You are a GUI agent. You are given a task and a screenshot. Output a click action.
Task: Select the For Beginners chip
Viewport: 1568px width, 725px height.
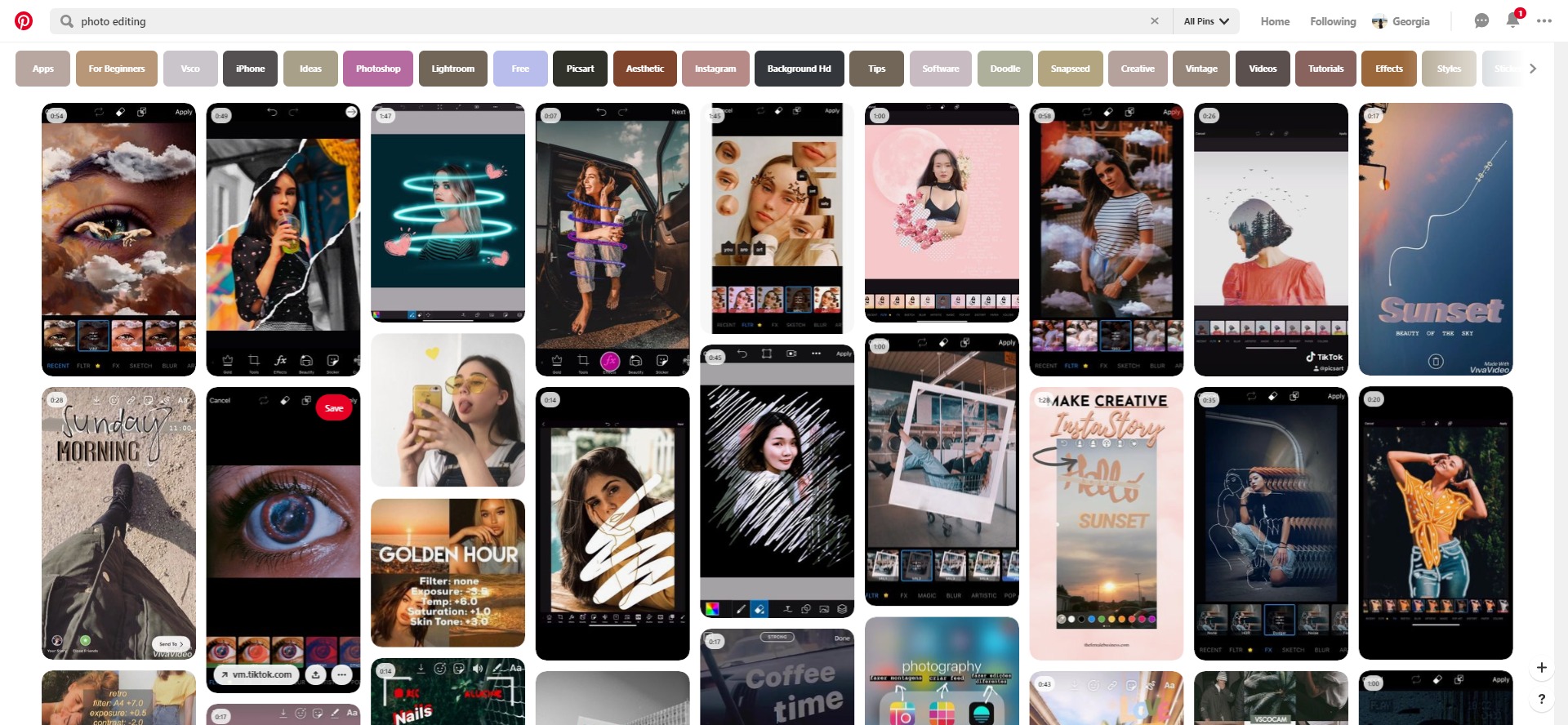117,69
